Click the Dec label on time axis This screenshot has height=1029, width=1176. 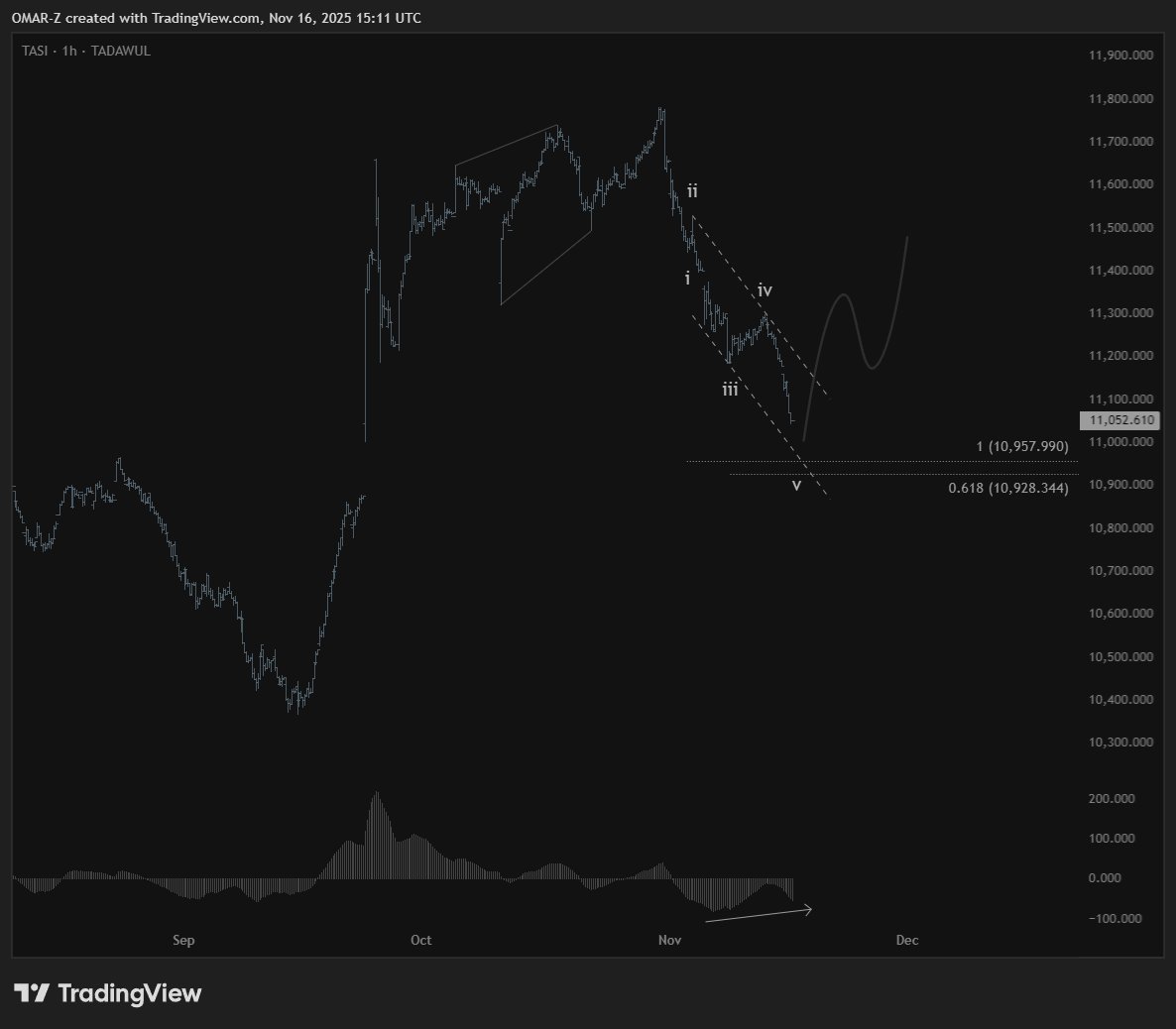click(906, 940)
